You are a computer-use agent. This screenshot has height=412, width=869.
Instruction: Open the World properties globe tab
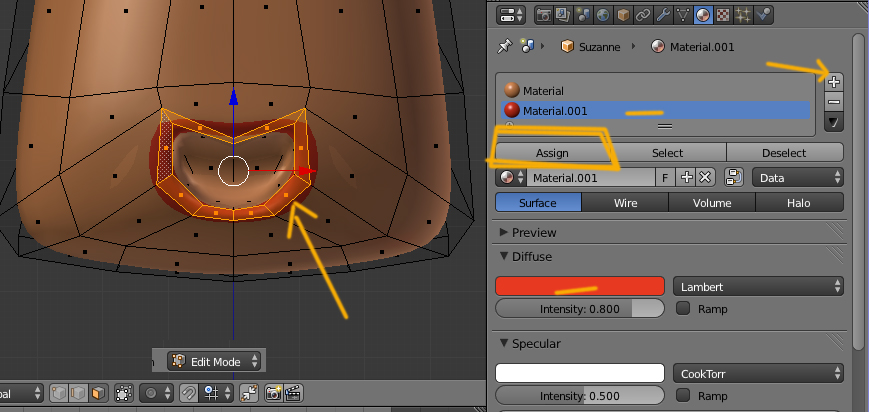603,14
